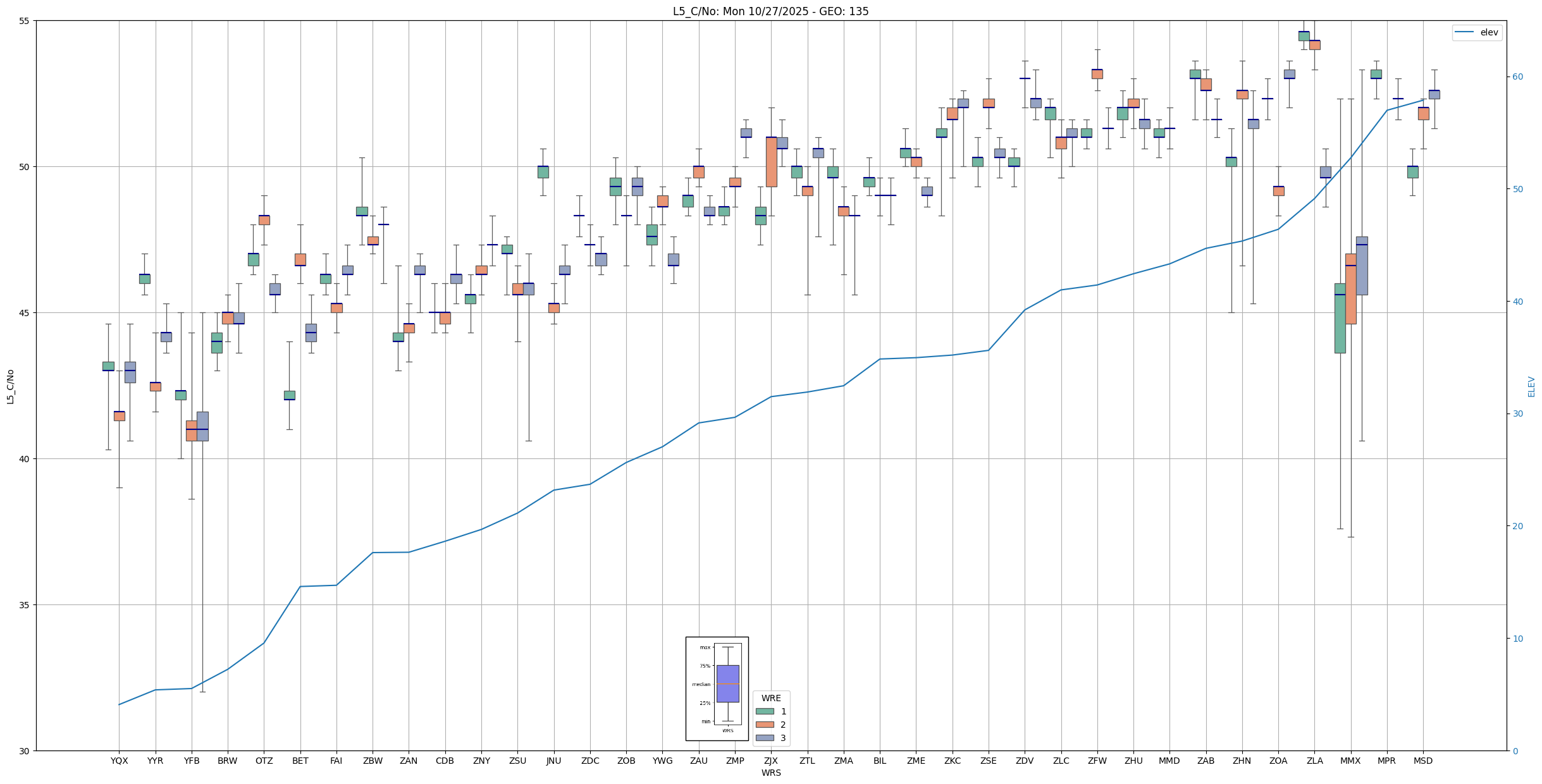The width and height of the screenshot is (1542, 784).
Task: Click the ZJX station tick label
Action: pos(771,761)
